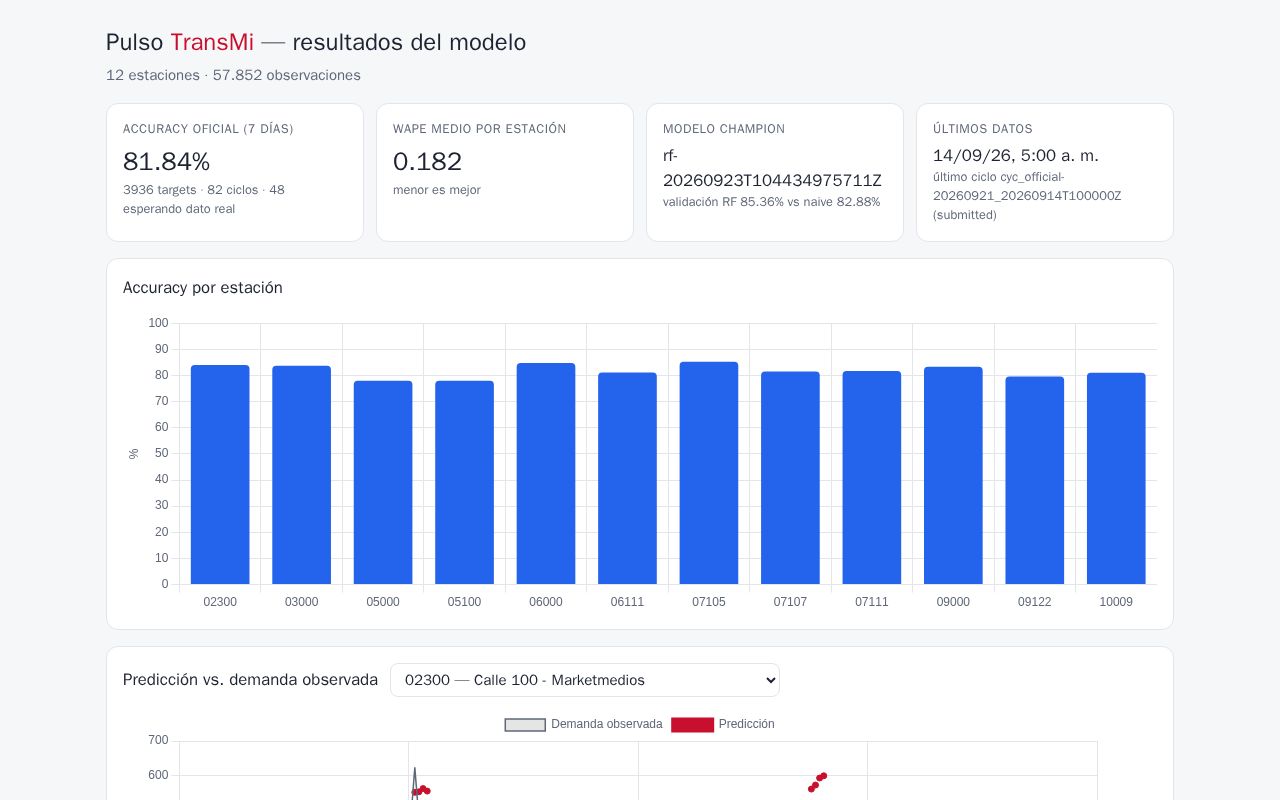Pick the bar above station 05100
Image resolution: width=1280 pixels, height=800 pixels.
464,482
